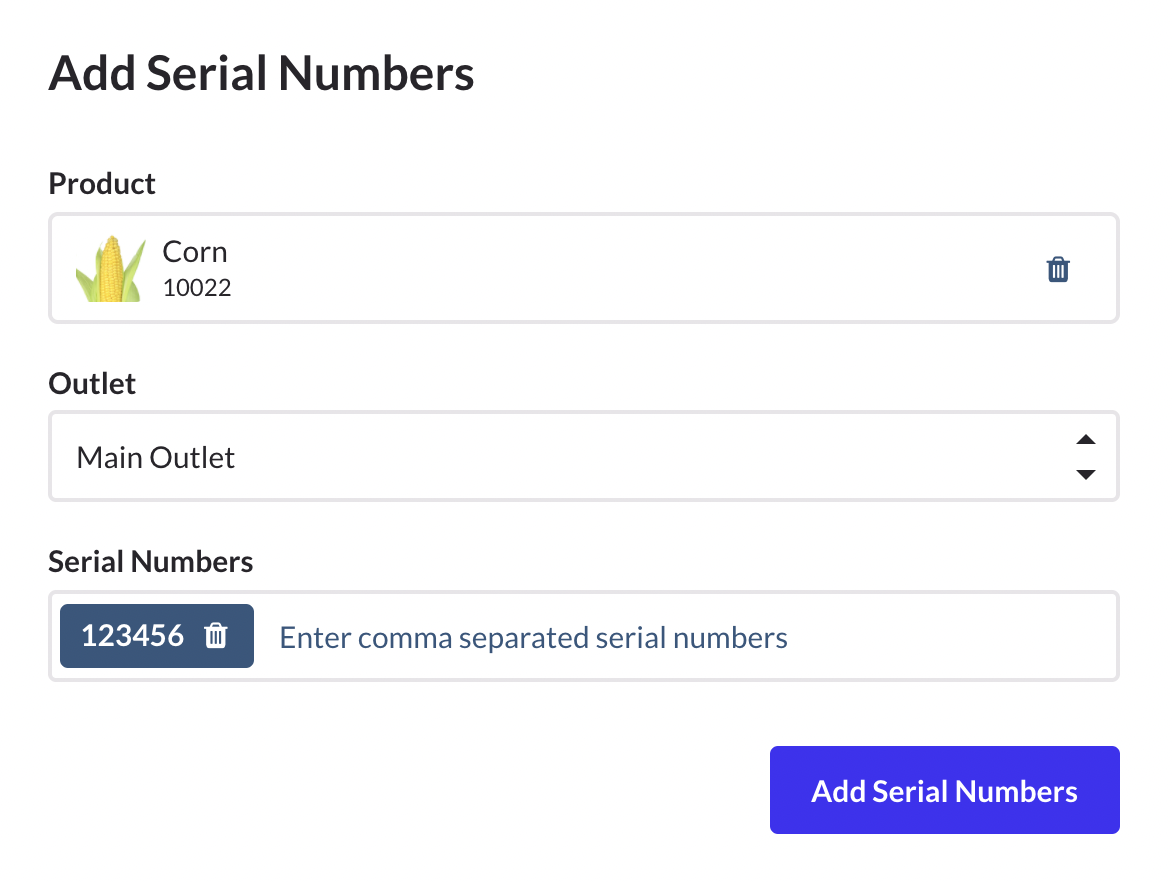This screenshot has height=882, width=1172.
Task: Click the product code 10022
Action: 197,289
